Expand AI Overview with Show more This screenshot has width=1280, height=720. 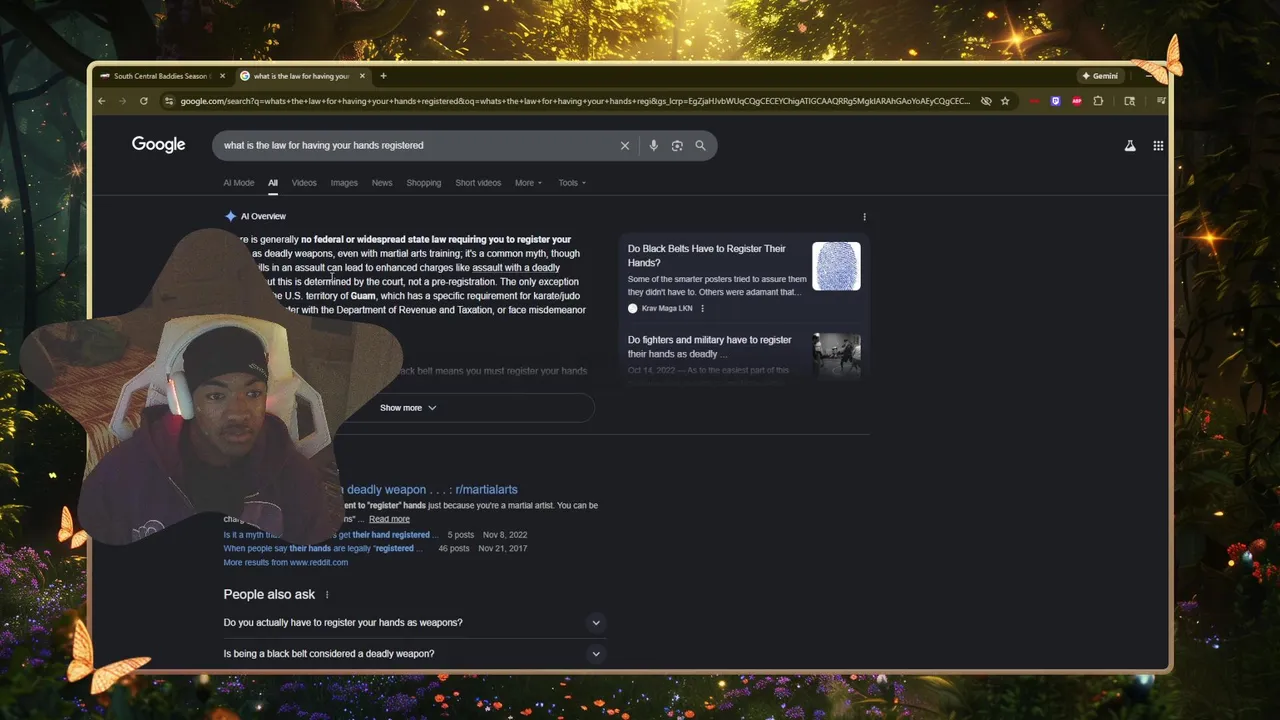click(x=408, y=408)
